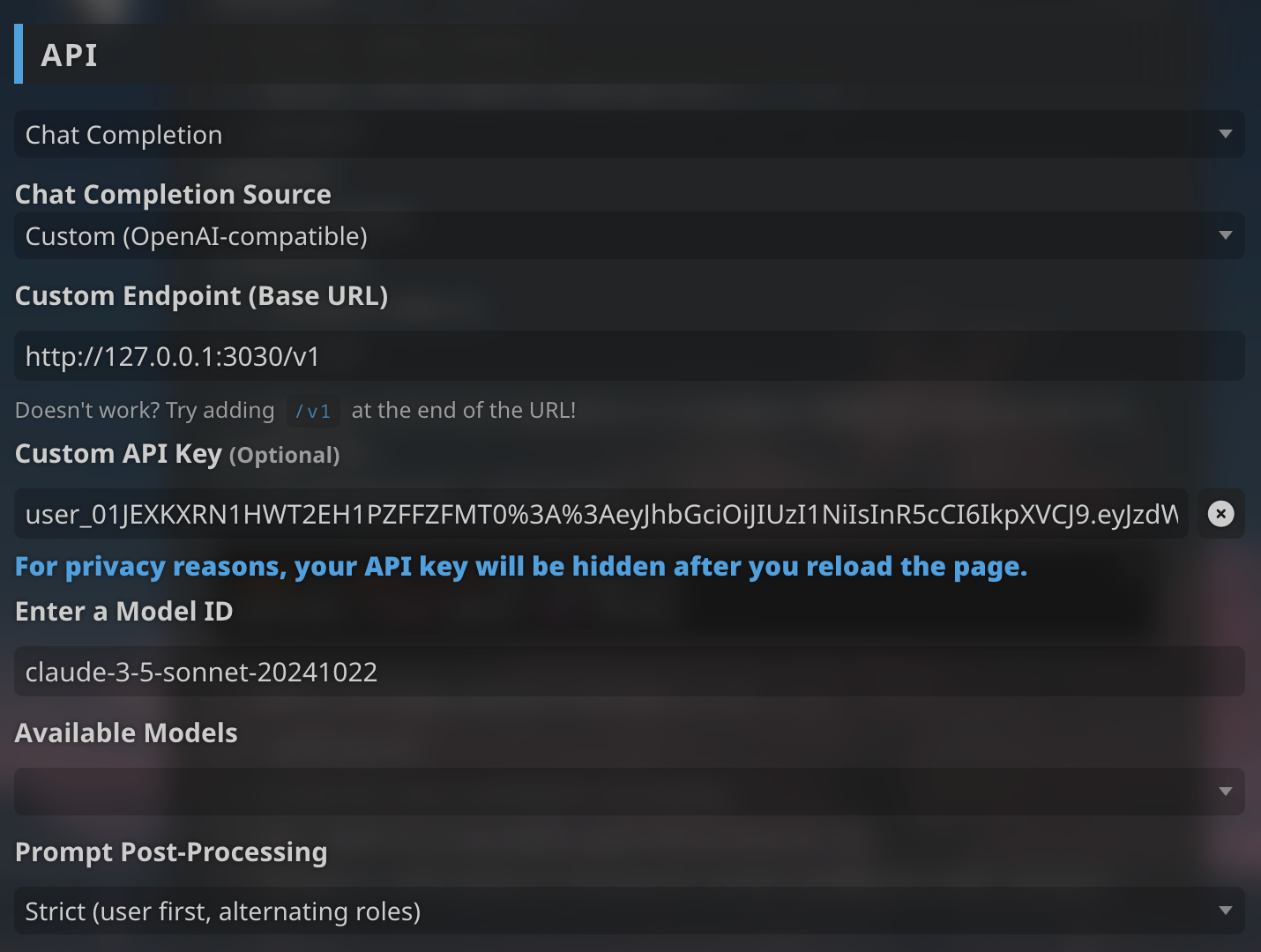The height and width of the screenshot is (952, 1261).
Task: Open the empty Available Models dropdown
Action: pos(630,791)
